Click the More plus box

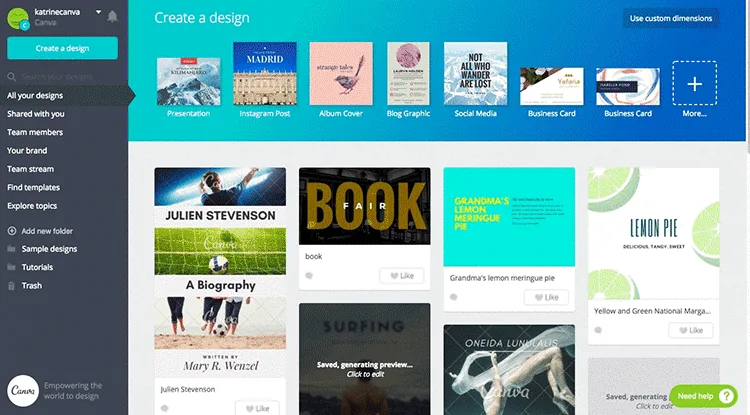(x=695, y=83)
